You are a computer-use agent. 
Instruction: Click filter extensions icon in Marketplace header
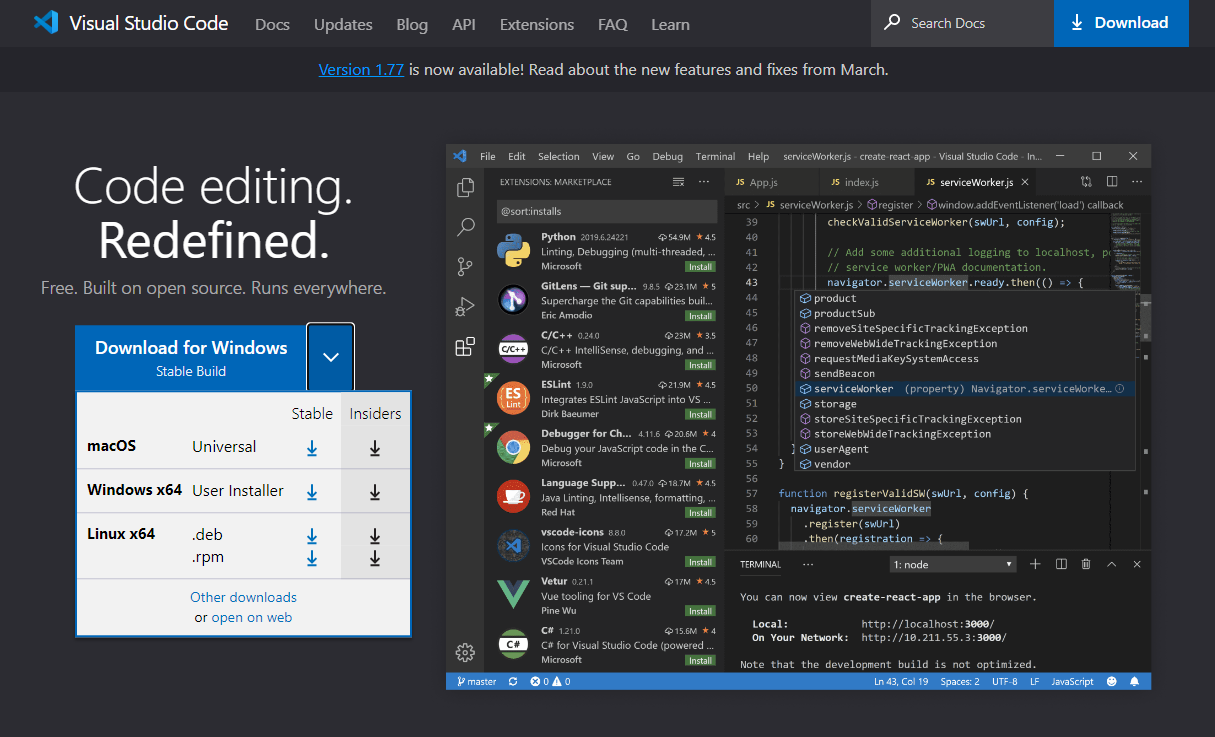(x=678, y=182)
